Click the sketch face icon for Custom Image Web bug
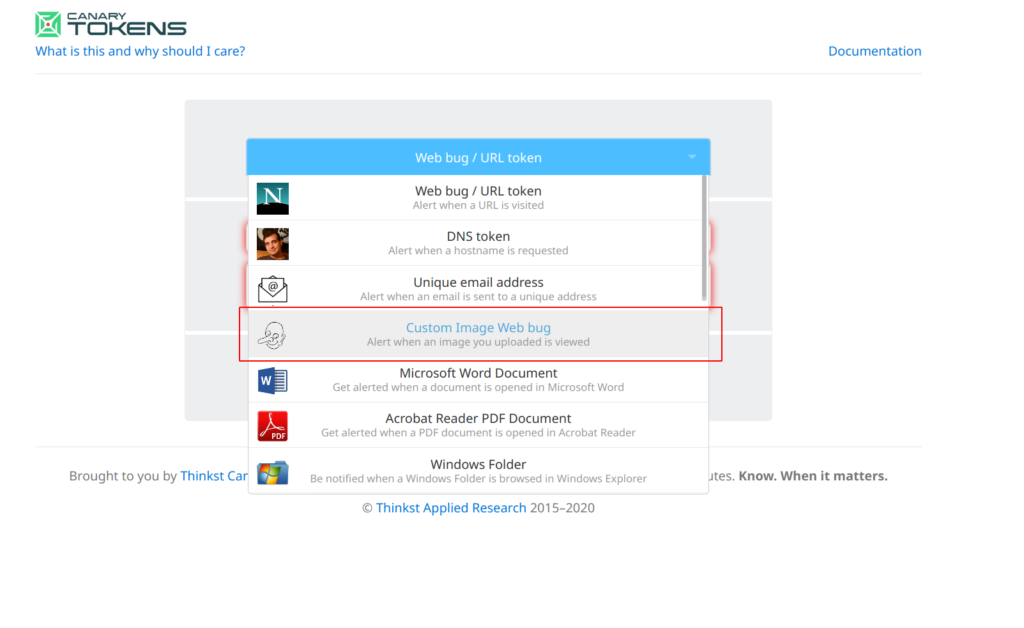 272,335
